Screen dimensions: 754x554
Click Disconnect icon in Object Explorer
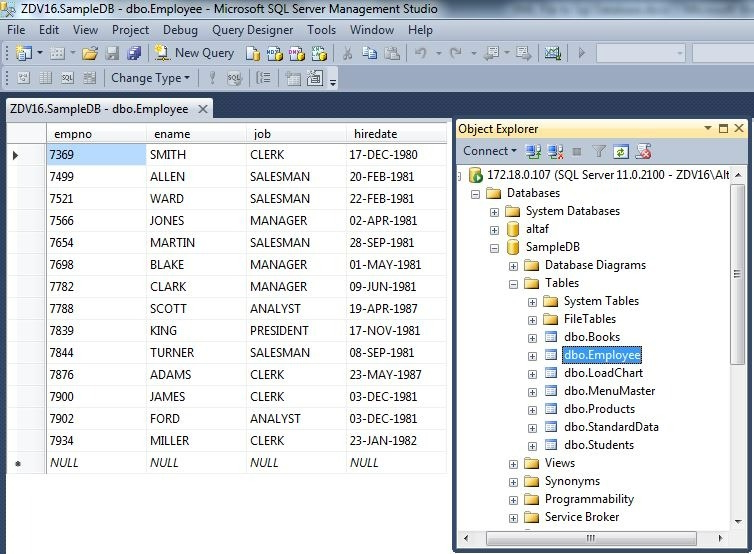(x=555, y=152)
